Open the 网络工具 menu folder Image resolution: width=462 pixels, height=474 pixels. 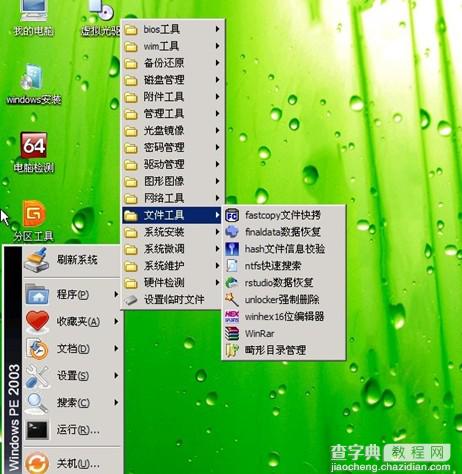172,198
